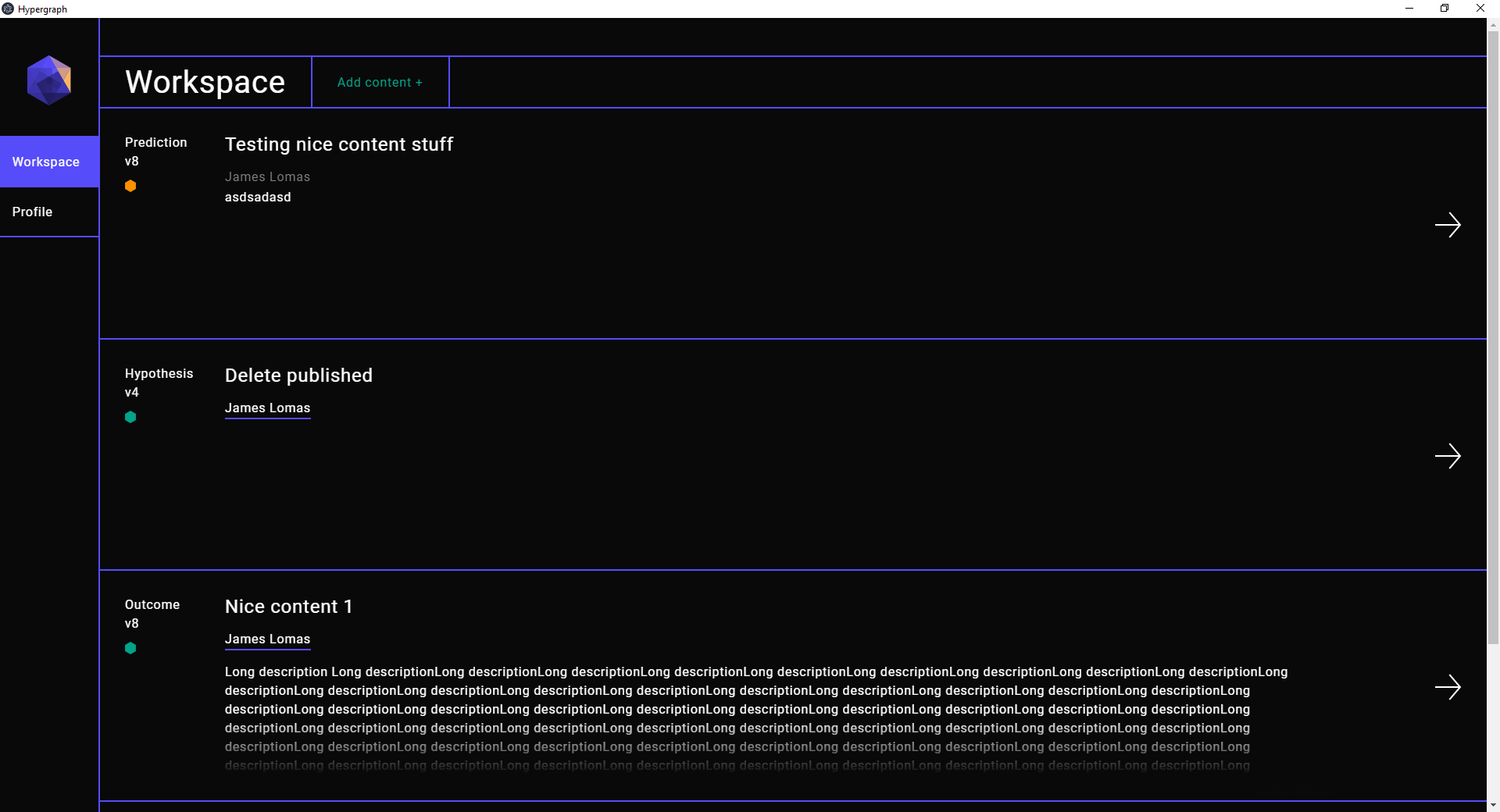
Task: Open the title Delete published
Action: click(x=298, y=376)
